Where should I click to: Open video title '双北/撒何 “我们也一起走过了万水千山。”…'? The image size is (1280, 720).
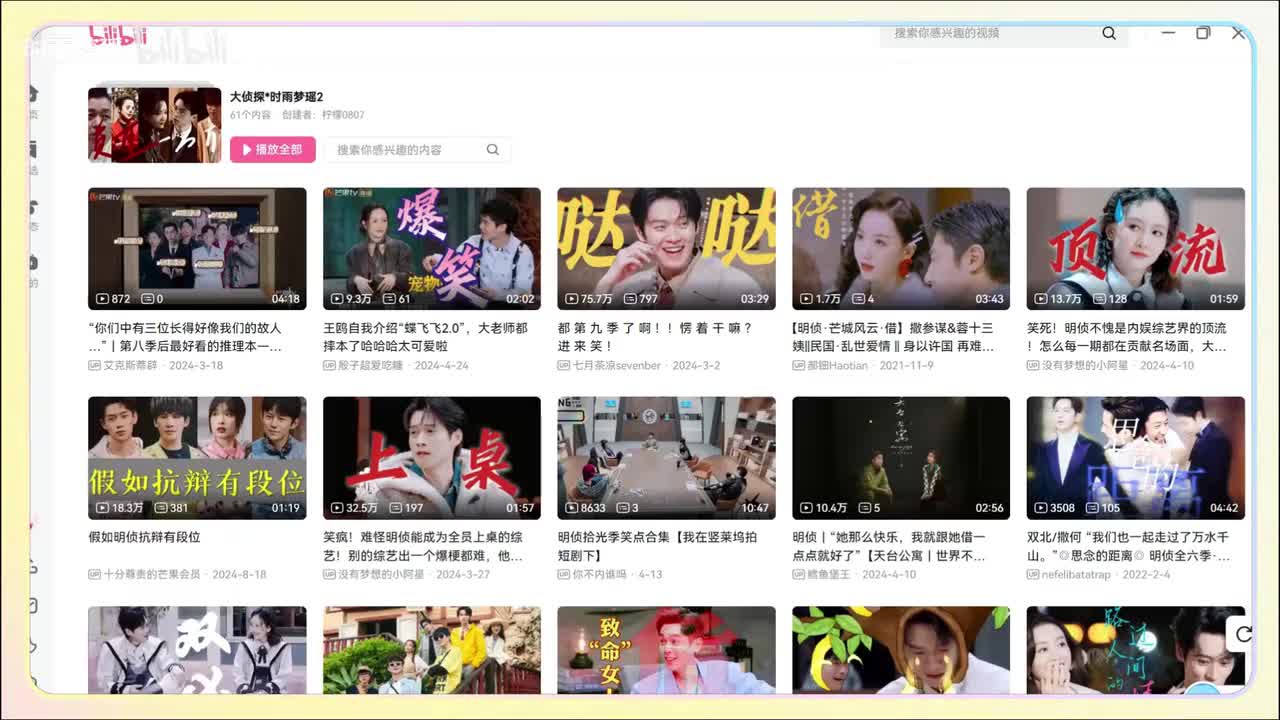point(1129,546)
